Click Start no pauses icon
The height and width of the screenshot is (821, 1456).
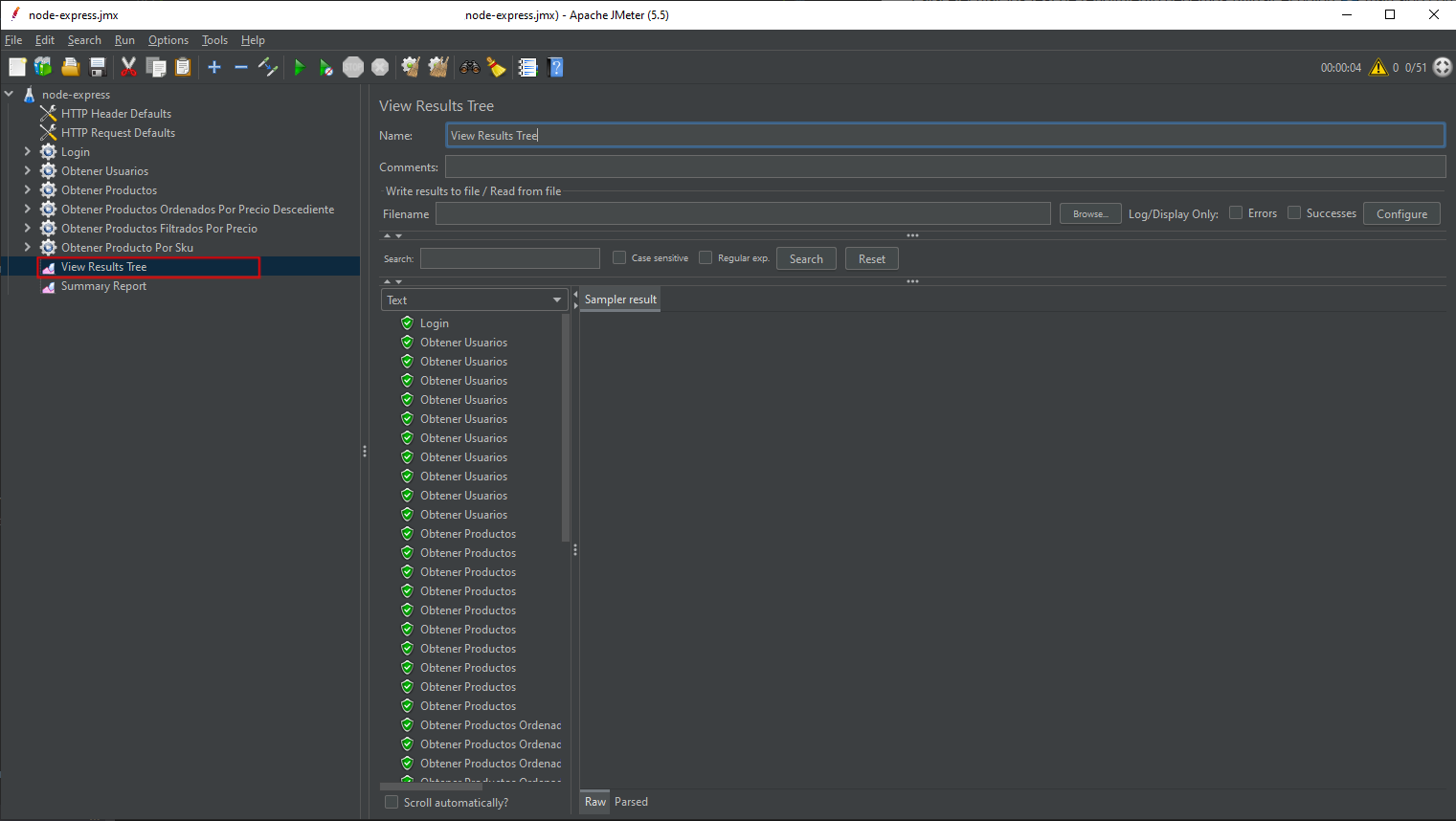[x=326, y=67]
